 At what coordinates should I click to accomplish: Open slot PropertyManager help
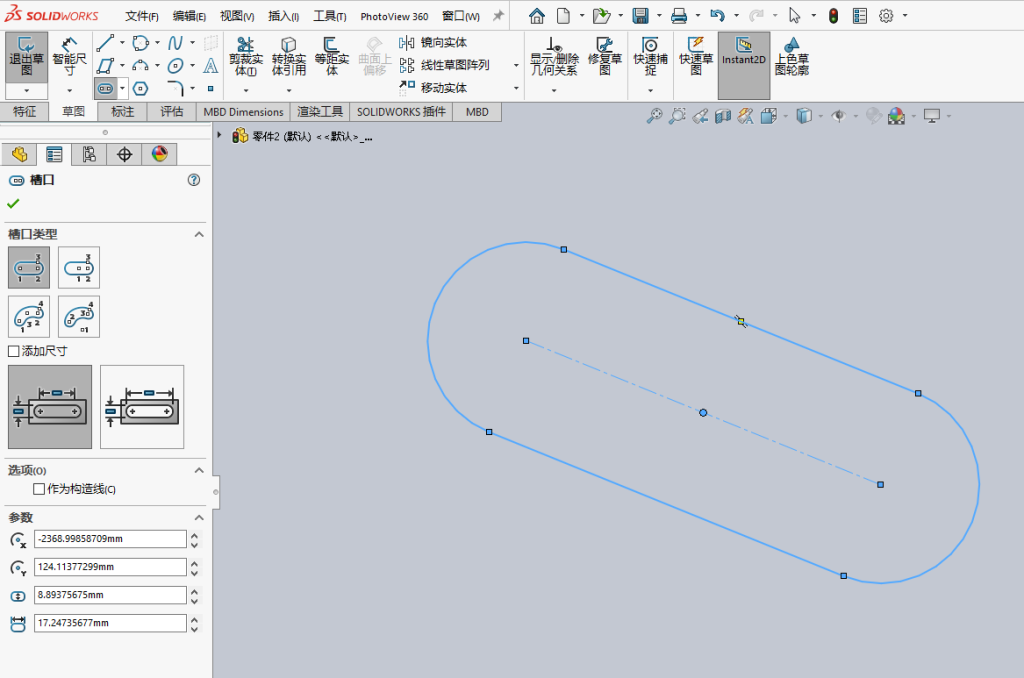point(194,180)
